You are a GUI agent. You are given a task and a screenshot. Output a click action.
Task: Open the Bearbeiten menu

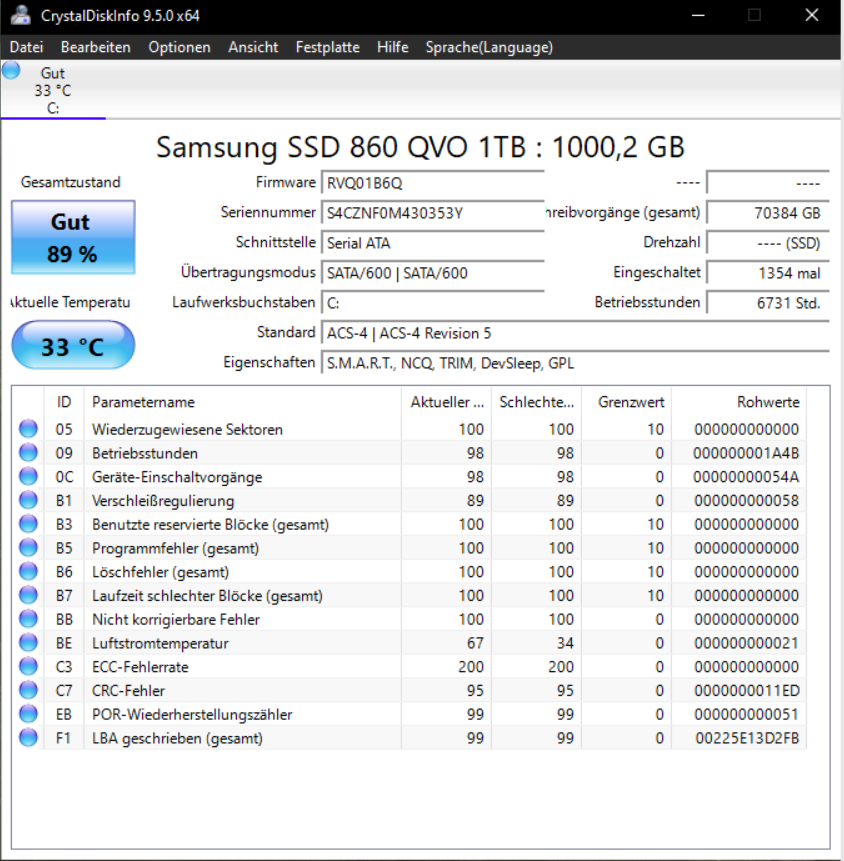[96, 47]
